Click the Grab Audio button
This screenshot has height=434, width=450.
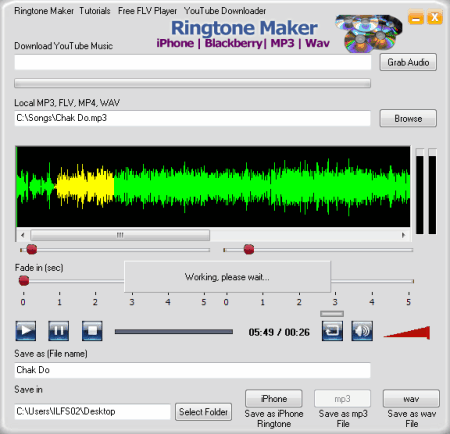click(408, 62)
